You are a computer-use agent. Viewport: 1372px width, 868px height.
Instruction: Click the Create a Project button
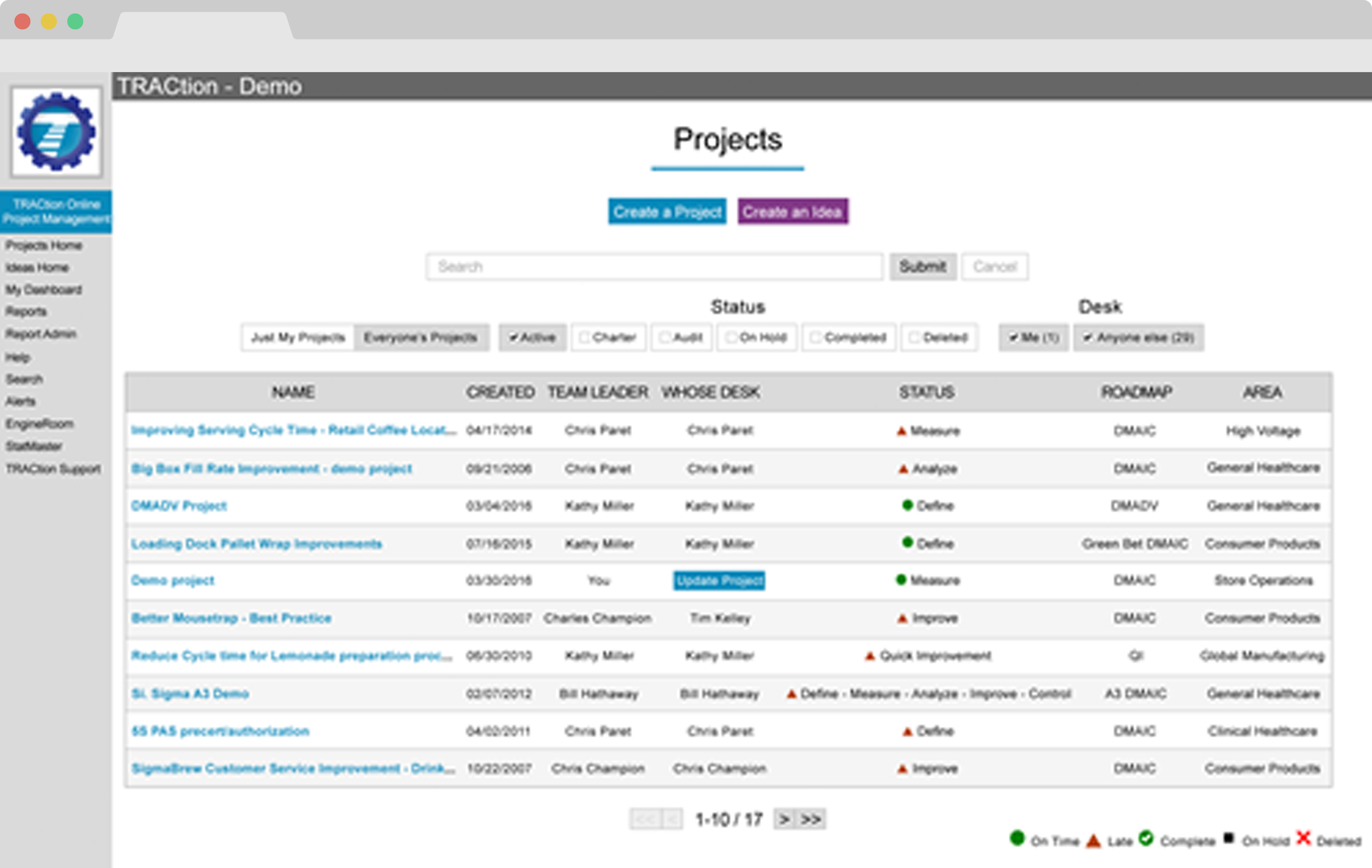pos(667,211)
